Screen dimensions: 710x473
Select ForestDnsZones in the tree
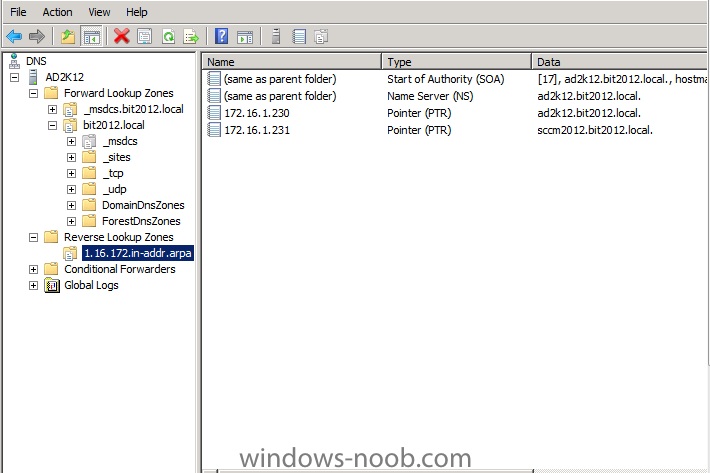pyautogui.click(x=141, y=221)
